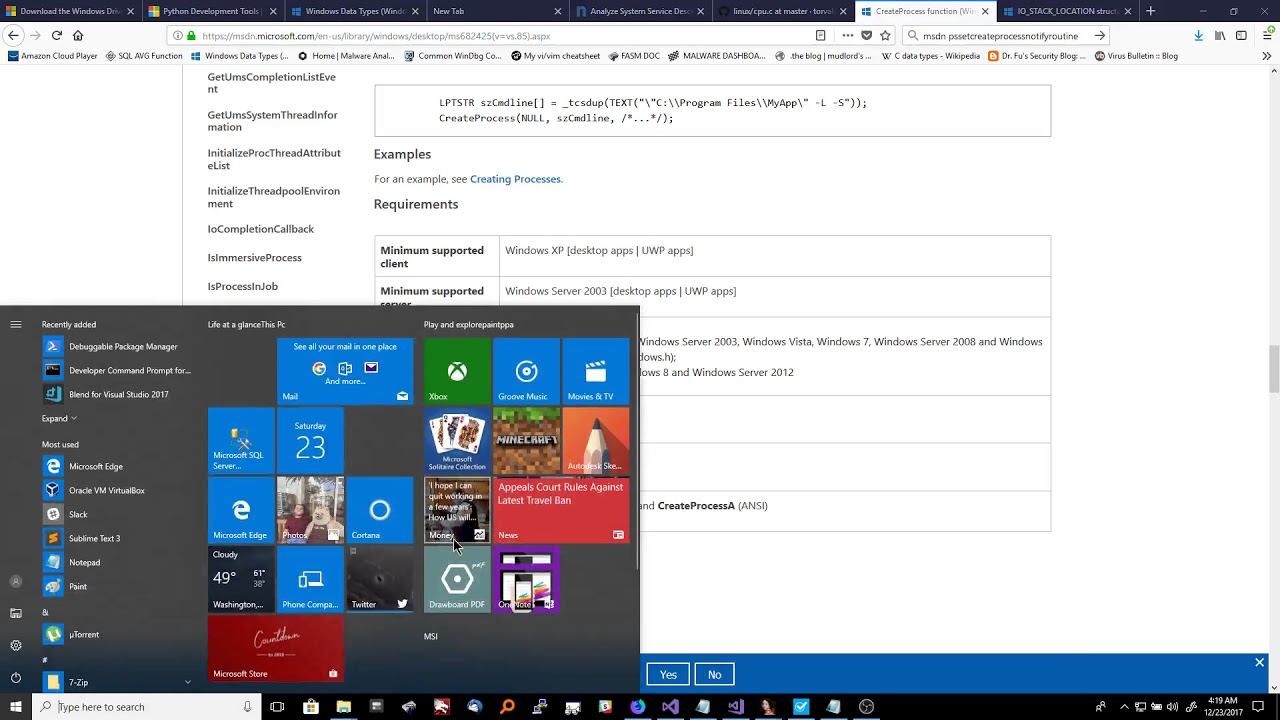
Task: Open the Creating Processes link
Action: pos(515,179)
